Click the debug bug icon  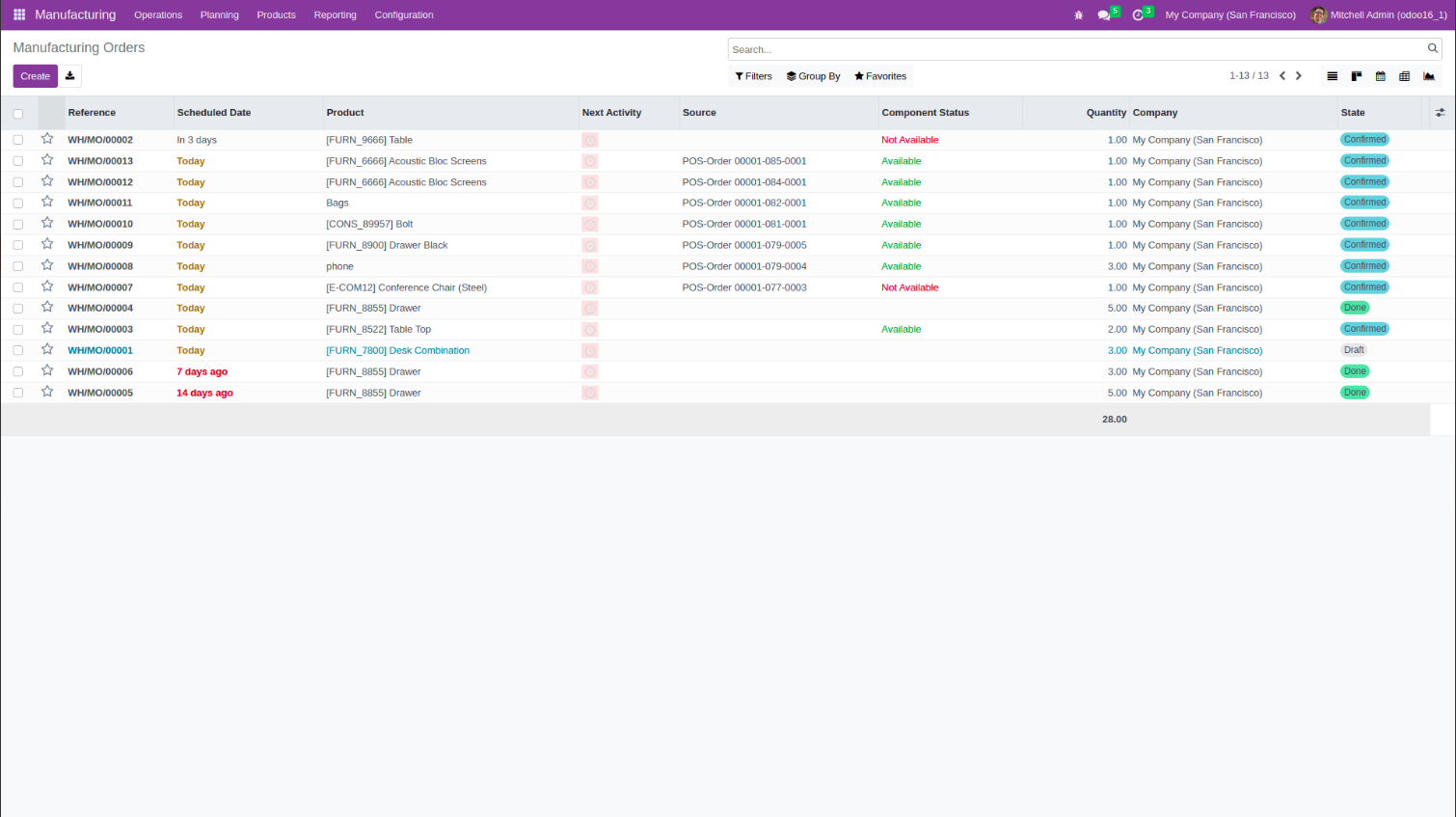point(1079,15)
